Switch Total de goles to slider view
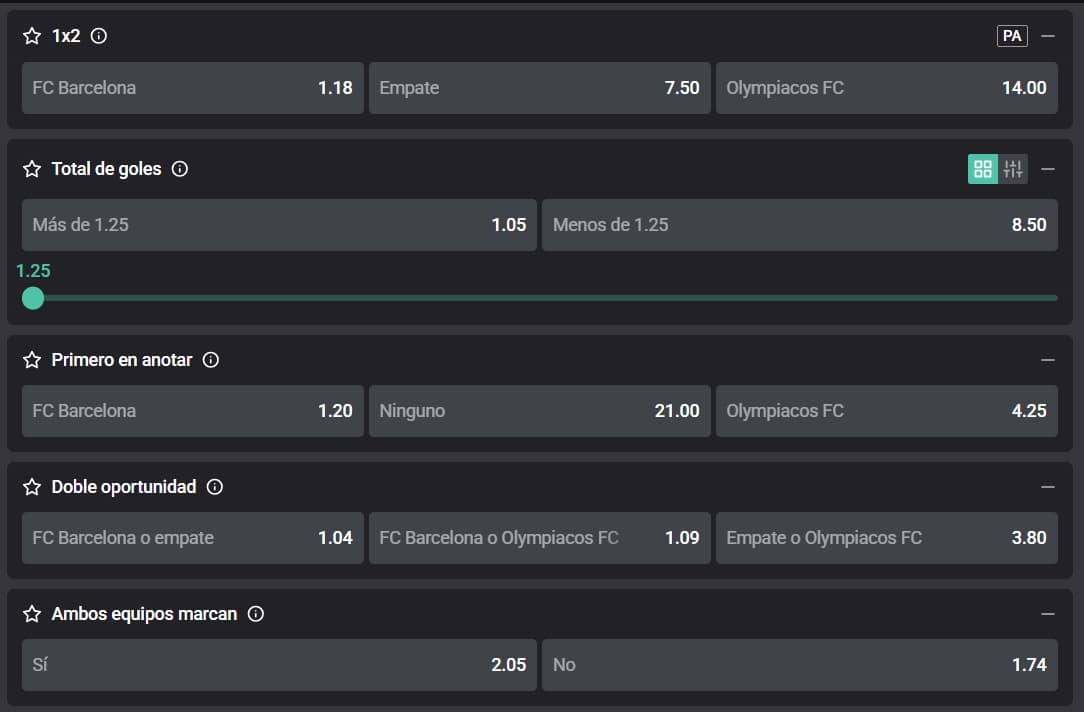Image resolution: width=1084 pixels, height=712 pixels. [1013, 169]
